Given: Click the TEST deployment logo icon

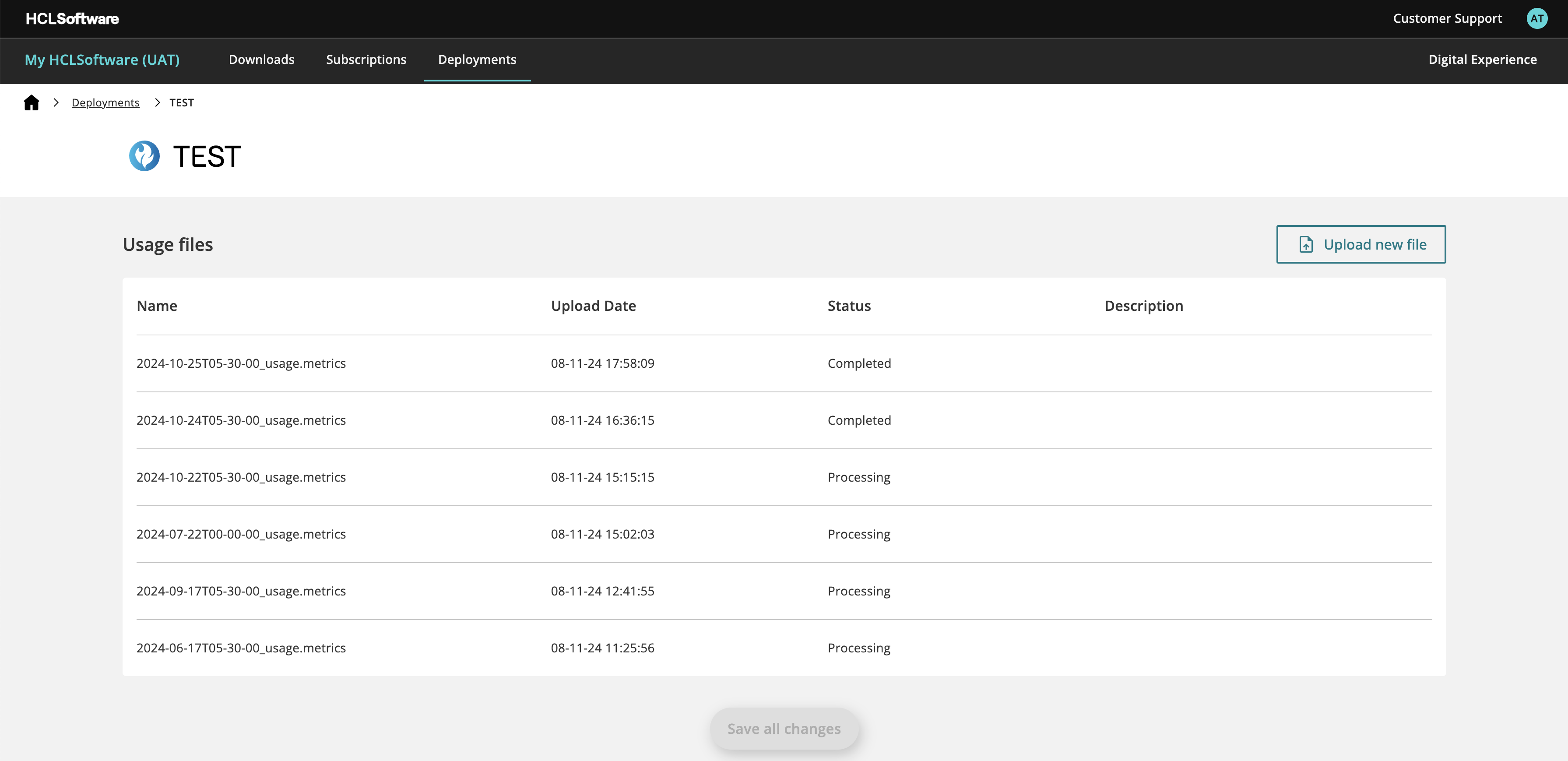Looking at the screenshot, I should pyautogui.click(x=144, y=156).
